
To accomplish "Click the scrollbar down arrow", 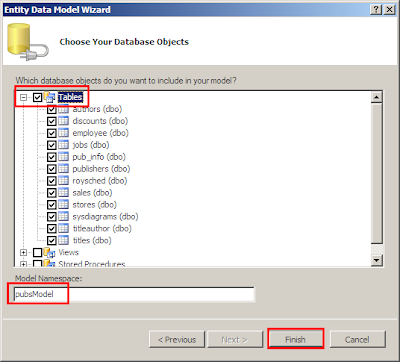I will pos(377,260).
